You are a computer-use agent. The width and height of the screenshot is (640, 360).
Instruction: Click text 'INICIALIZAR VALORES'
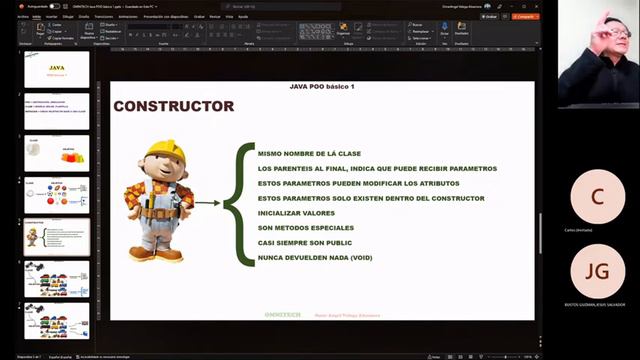(x=296, y=213)
